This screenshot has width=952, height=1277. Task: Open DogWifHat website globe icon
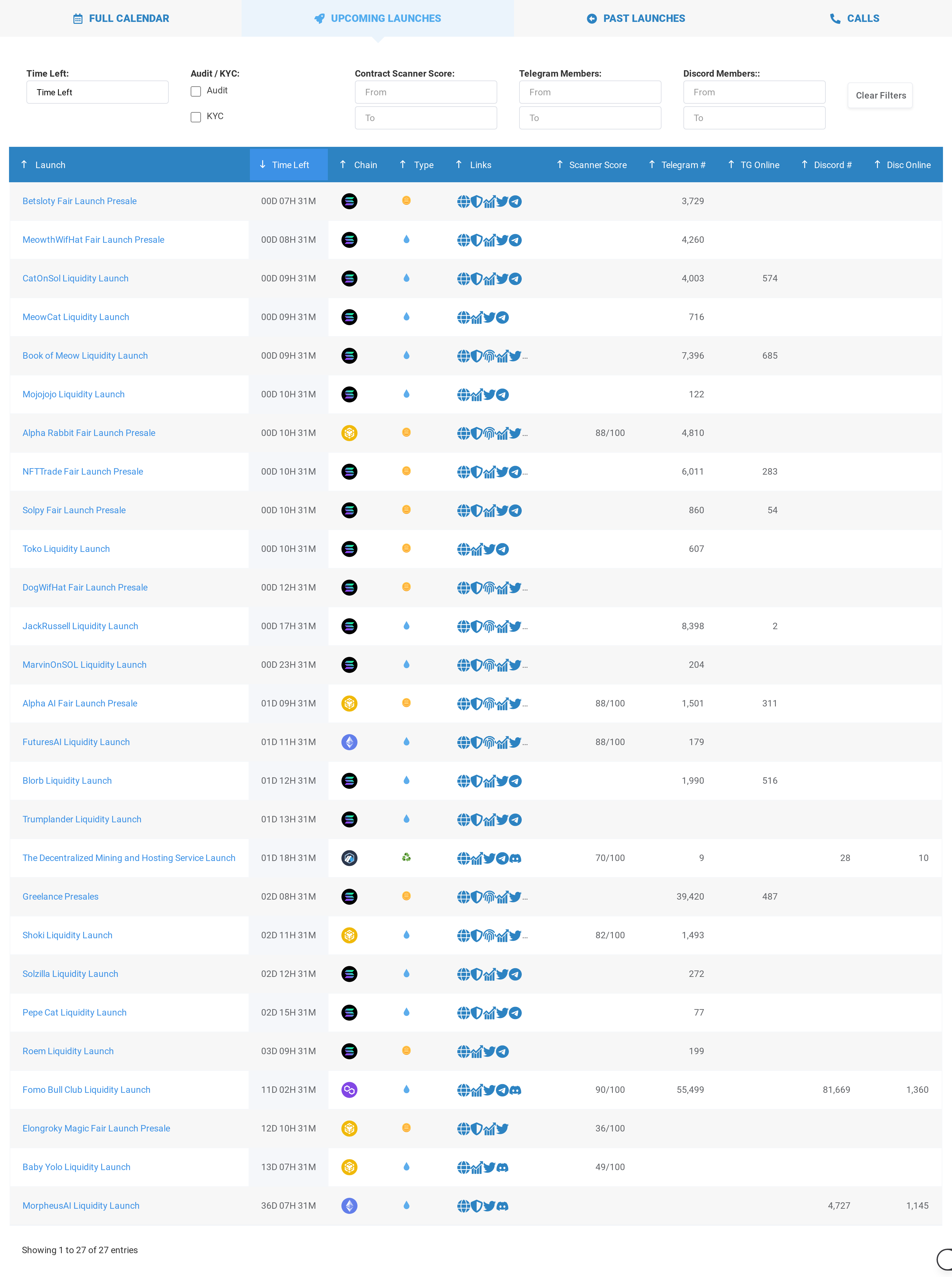coord(463,588)
